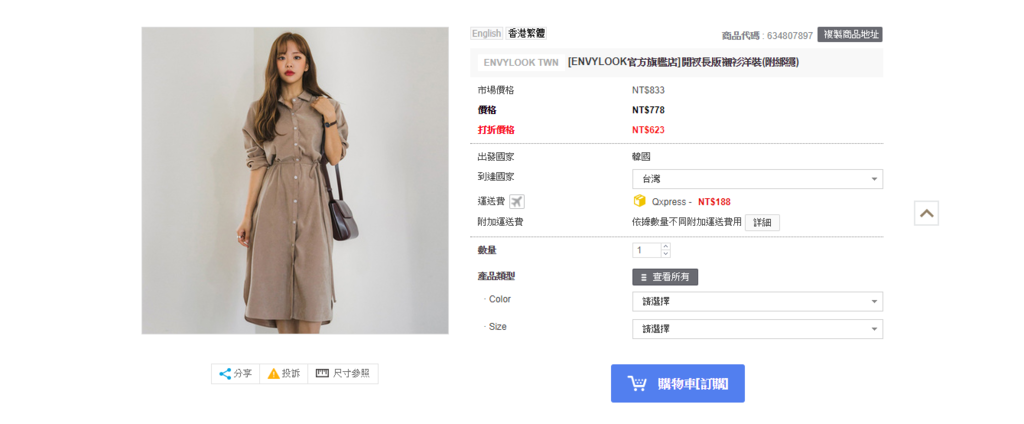Expand the Color selection dropdown

click(x=757, y=302)
